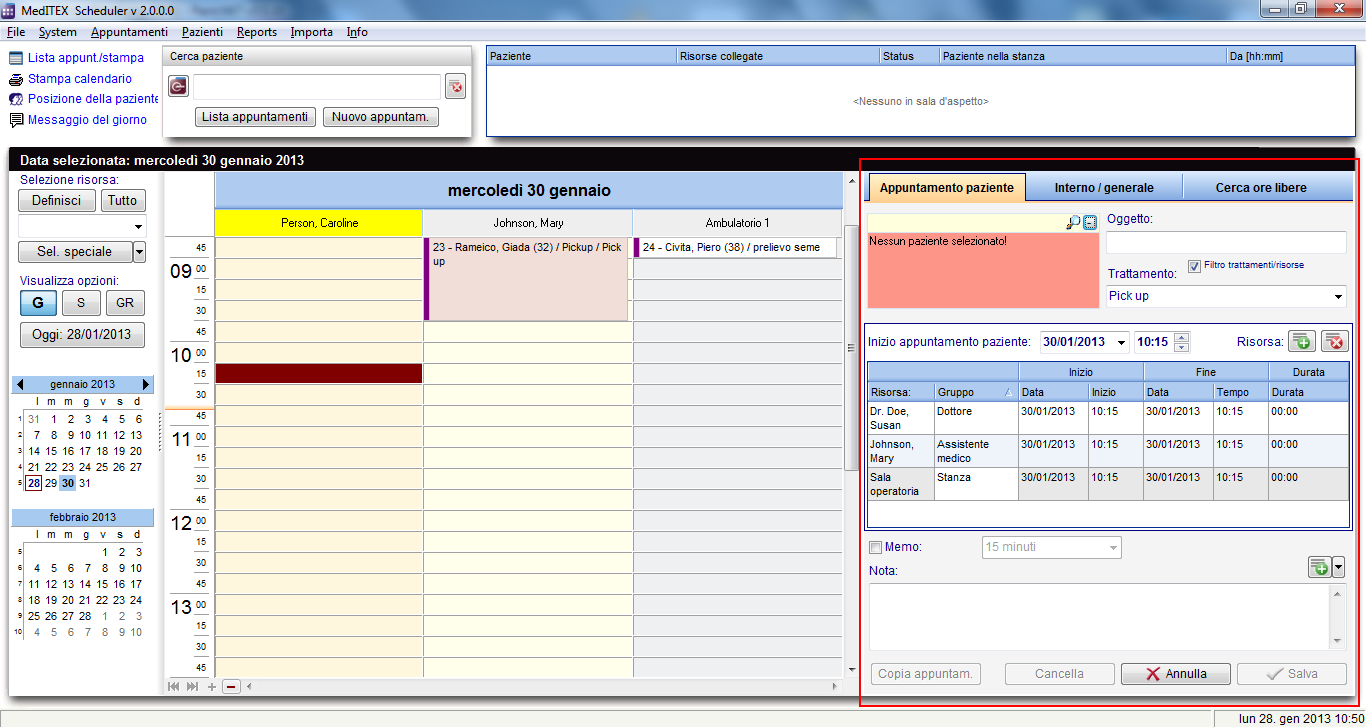Image resolution: width=1366 pixels, height=728 pixels.
Task: Decrease appointment time with down spinner
Action: 1182,347
